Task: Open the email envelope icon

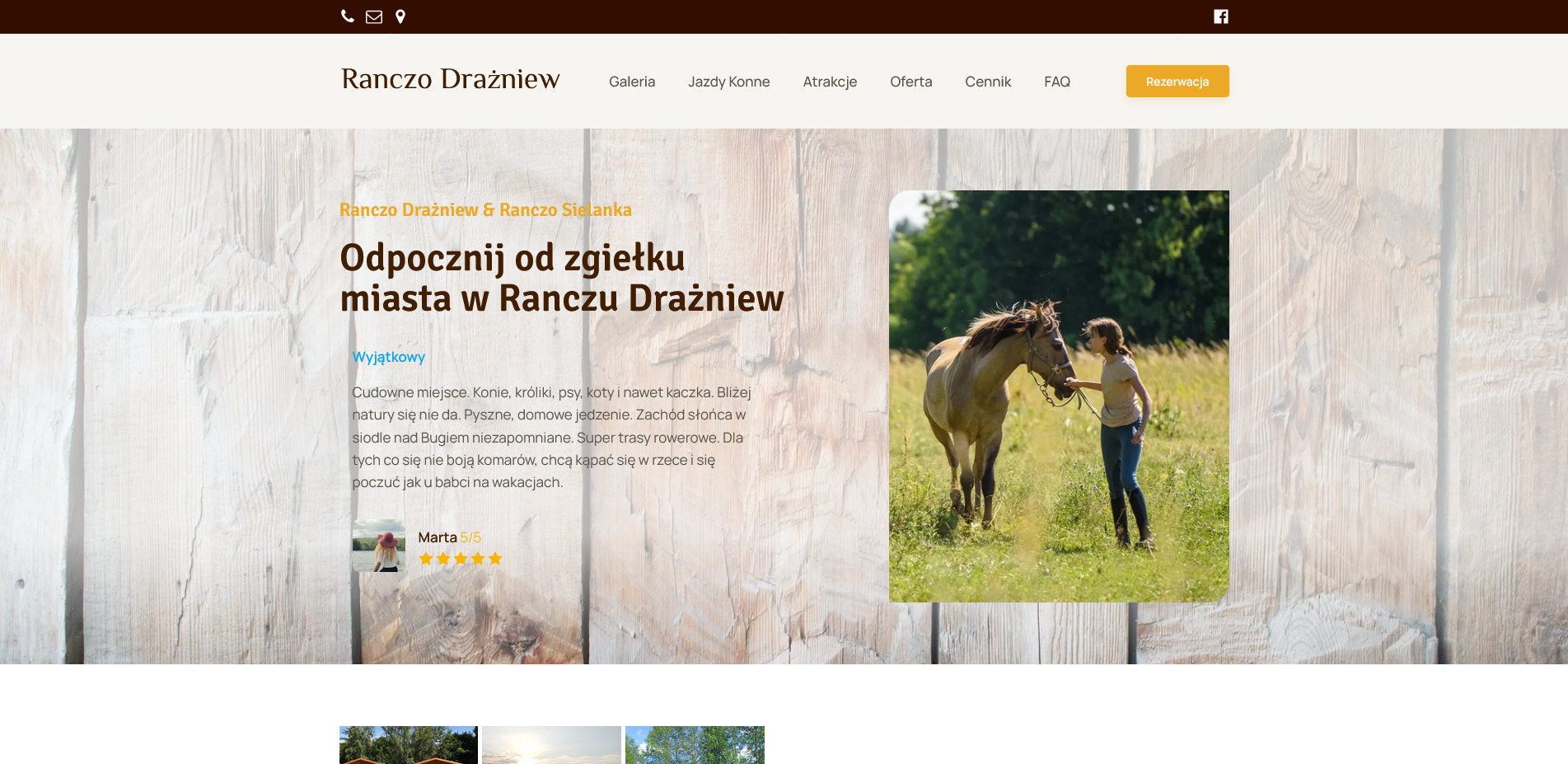Action: (x=373, y=16)
